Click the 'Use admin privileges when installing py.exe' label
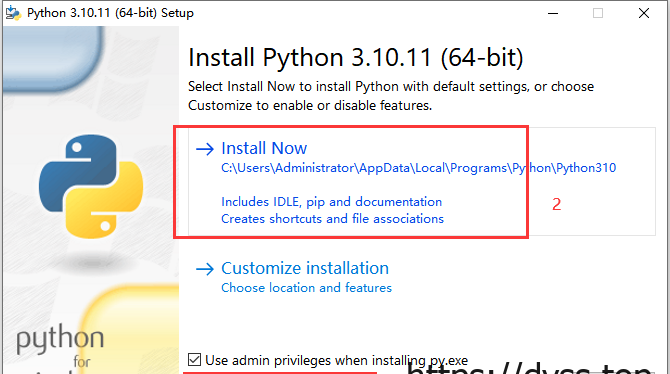 (336, 360)
